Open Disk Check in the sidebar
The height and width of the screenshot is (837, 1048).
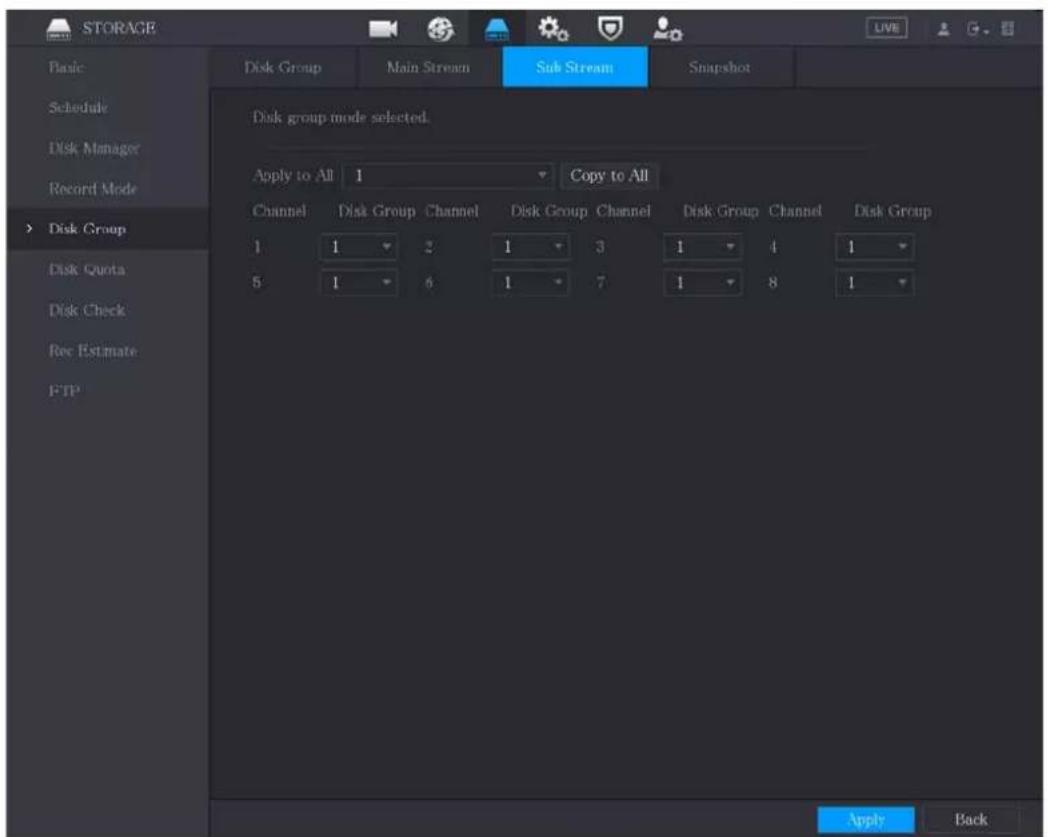tap(87, 310)
